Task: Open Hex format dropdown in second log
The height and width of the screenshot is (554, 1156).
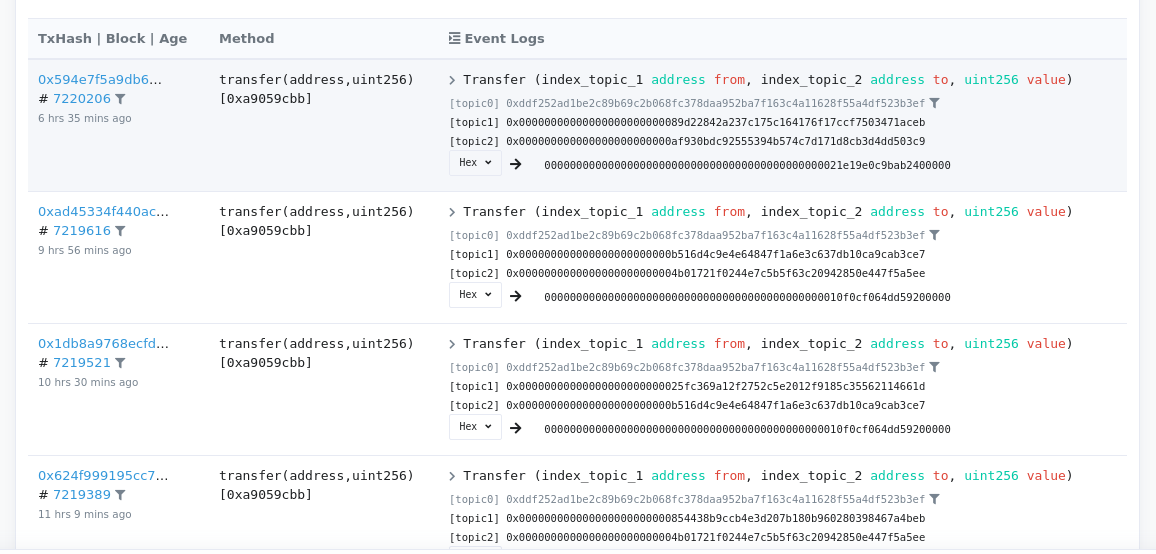Action: 475,295
